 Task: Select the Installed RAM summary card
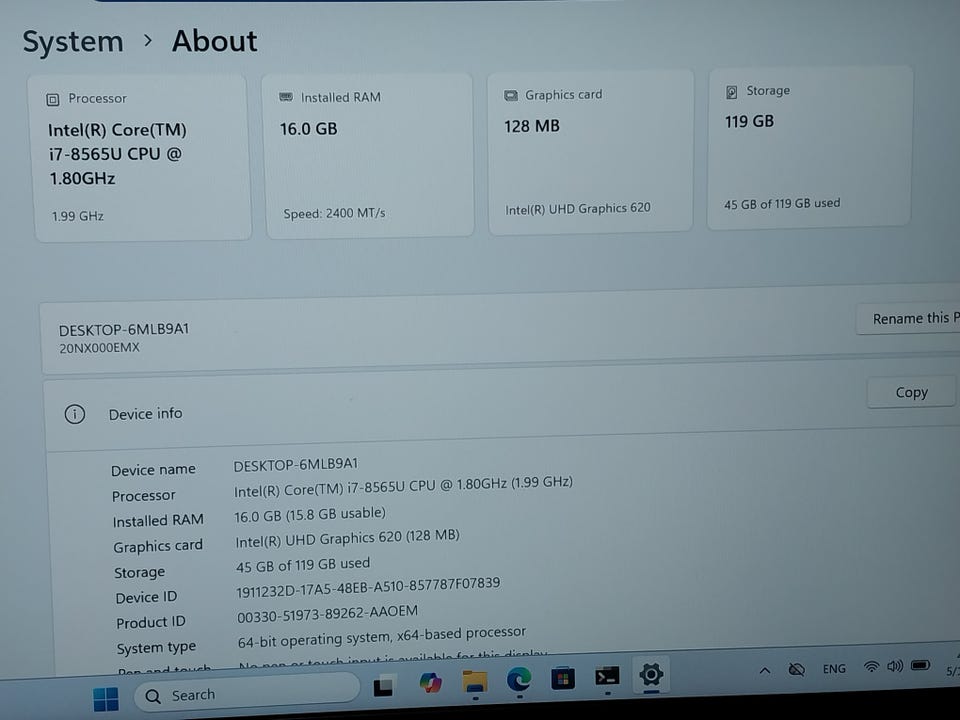(x=369, y=155)
